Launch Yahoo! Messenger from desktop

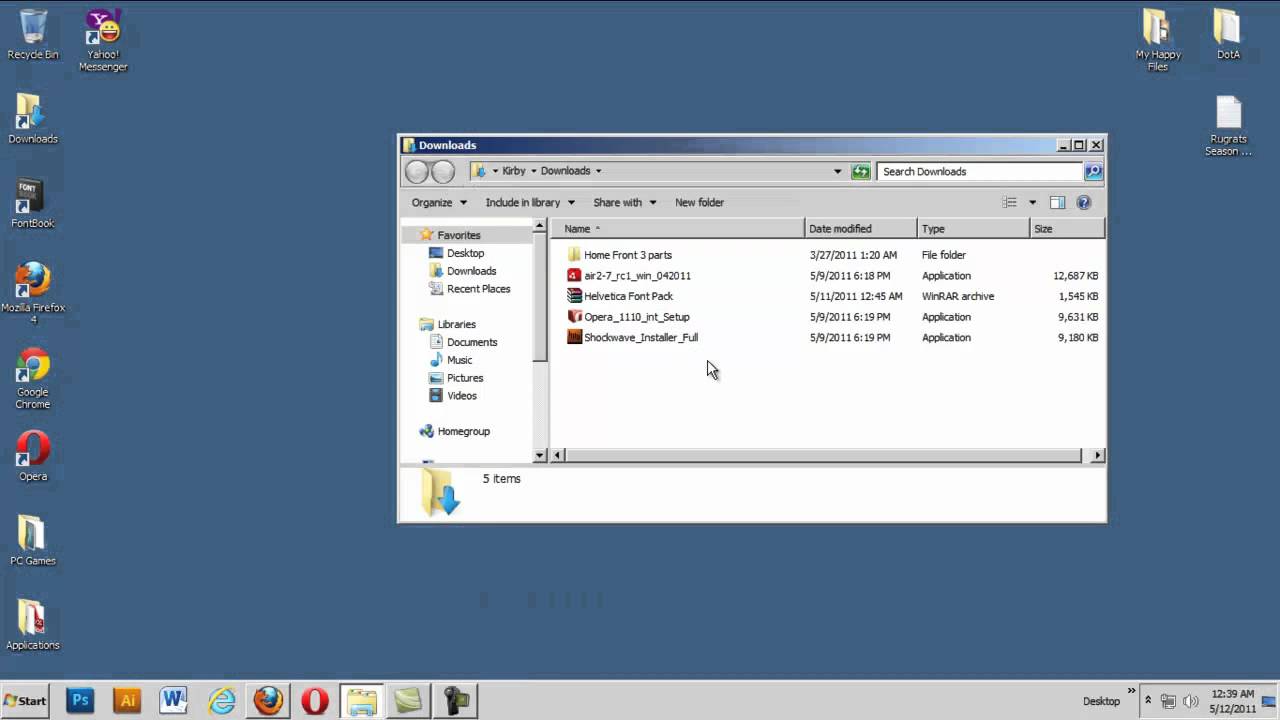pyautogui.click(x=103, y=41)
